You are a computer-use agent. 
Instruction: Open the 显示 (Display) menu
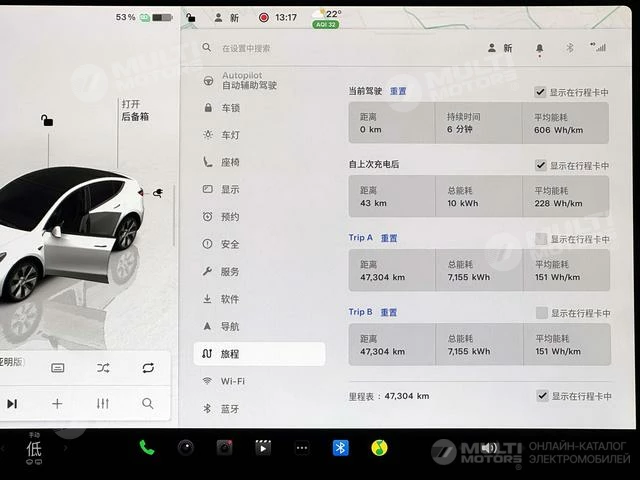point(222,189)
